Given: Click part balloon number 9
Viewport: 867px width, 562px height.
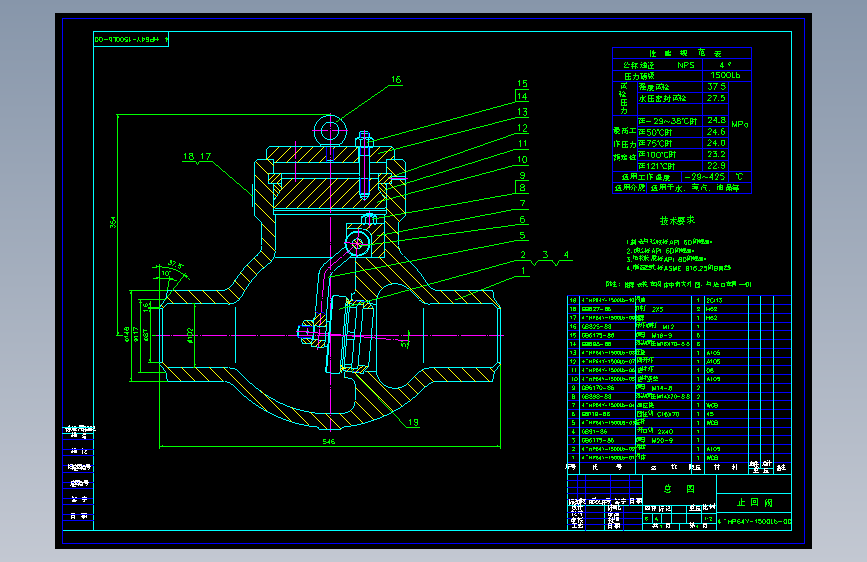Looking at the screenshot, I should pos(522,175).
